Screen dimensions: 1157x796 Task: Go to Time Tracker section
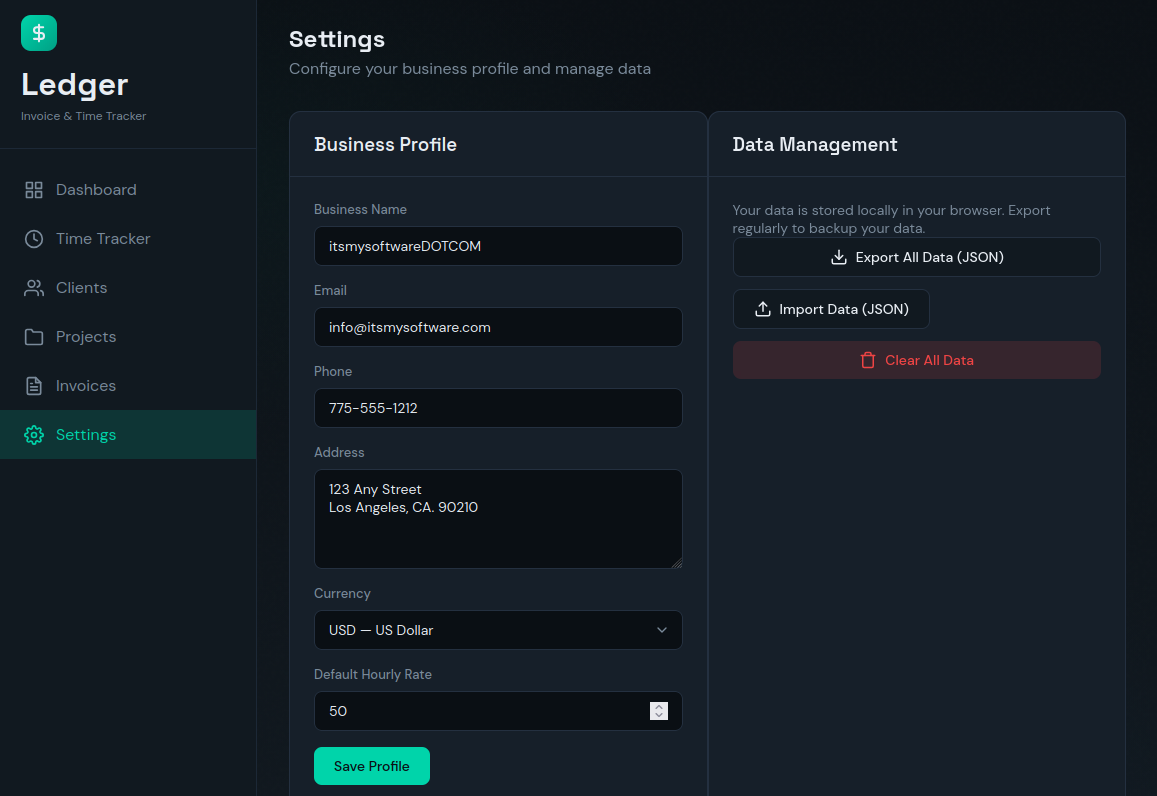click(128, 239)
